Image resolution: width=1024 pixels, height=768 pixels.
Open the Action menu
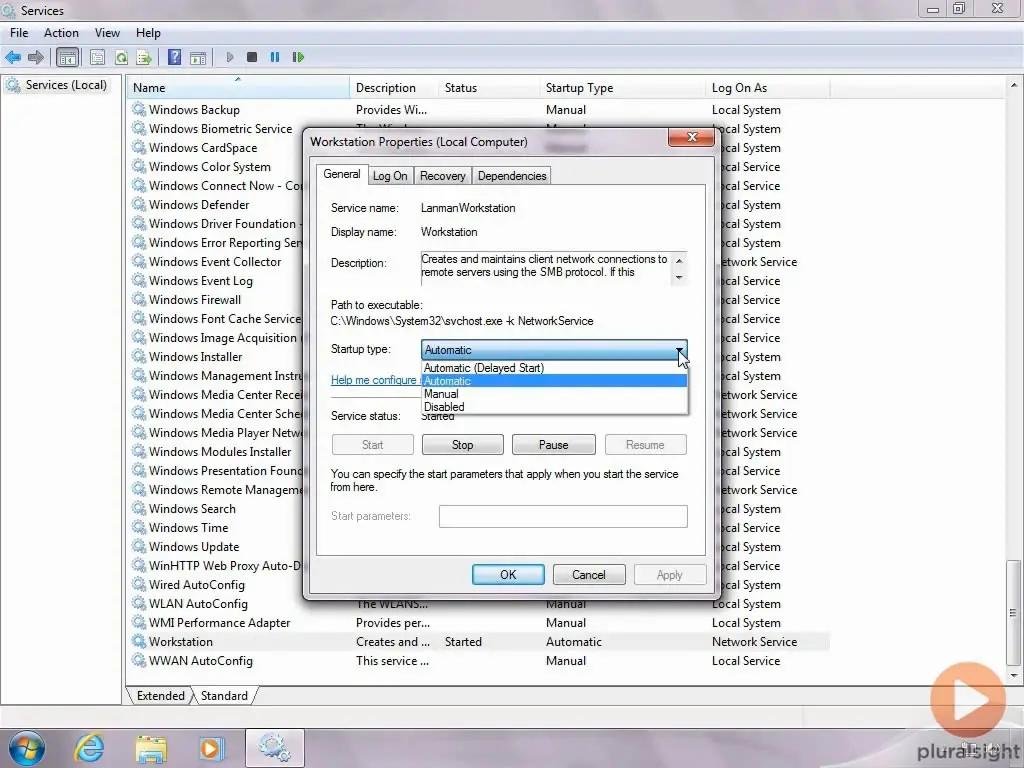(61, 33)
